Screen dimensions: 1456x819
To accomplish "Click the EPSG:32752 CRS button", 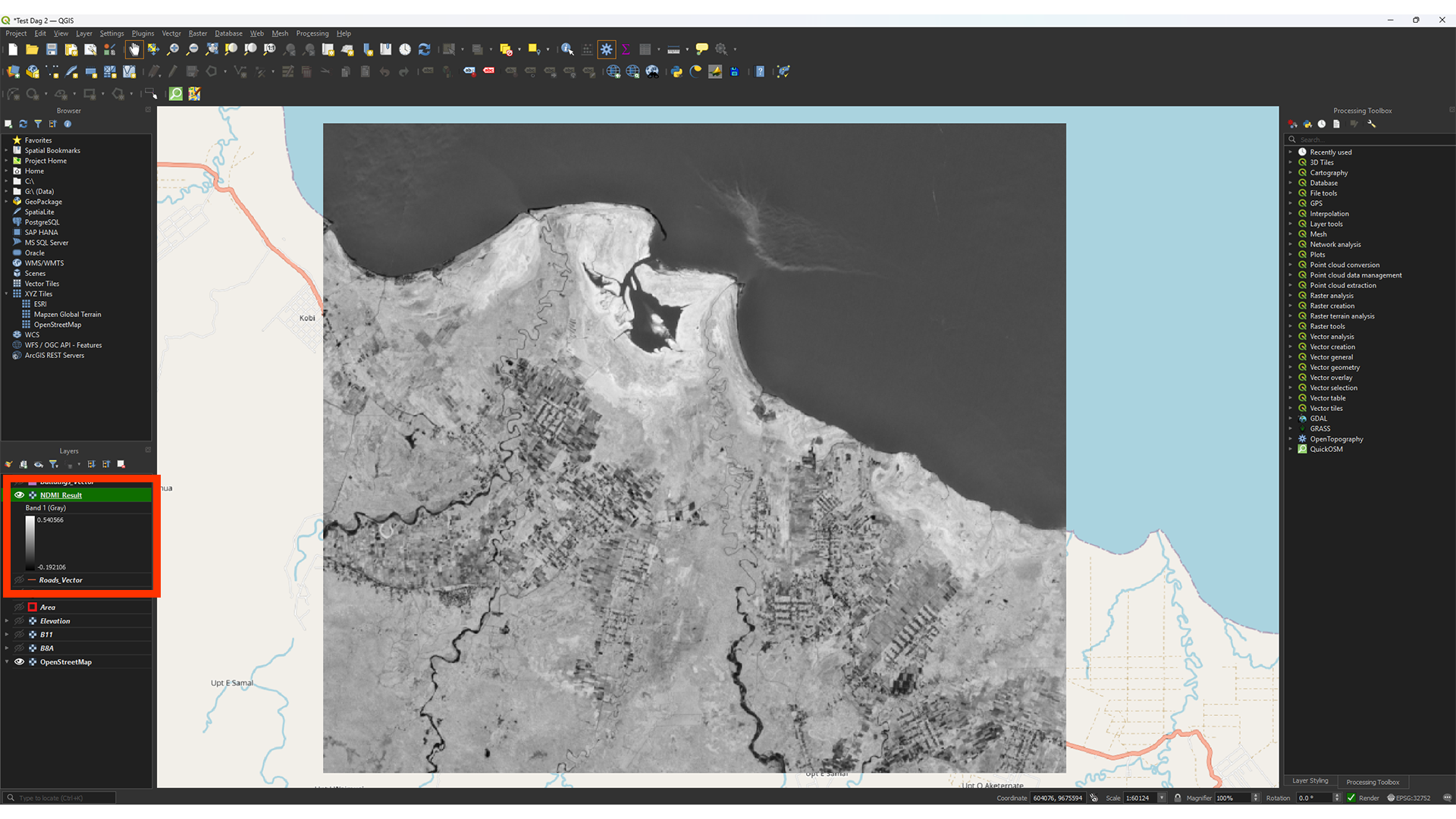I will coord(1409,798).
